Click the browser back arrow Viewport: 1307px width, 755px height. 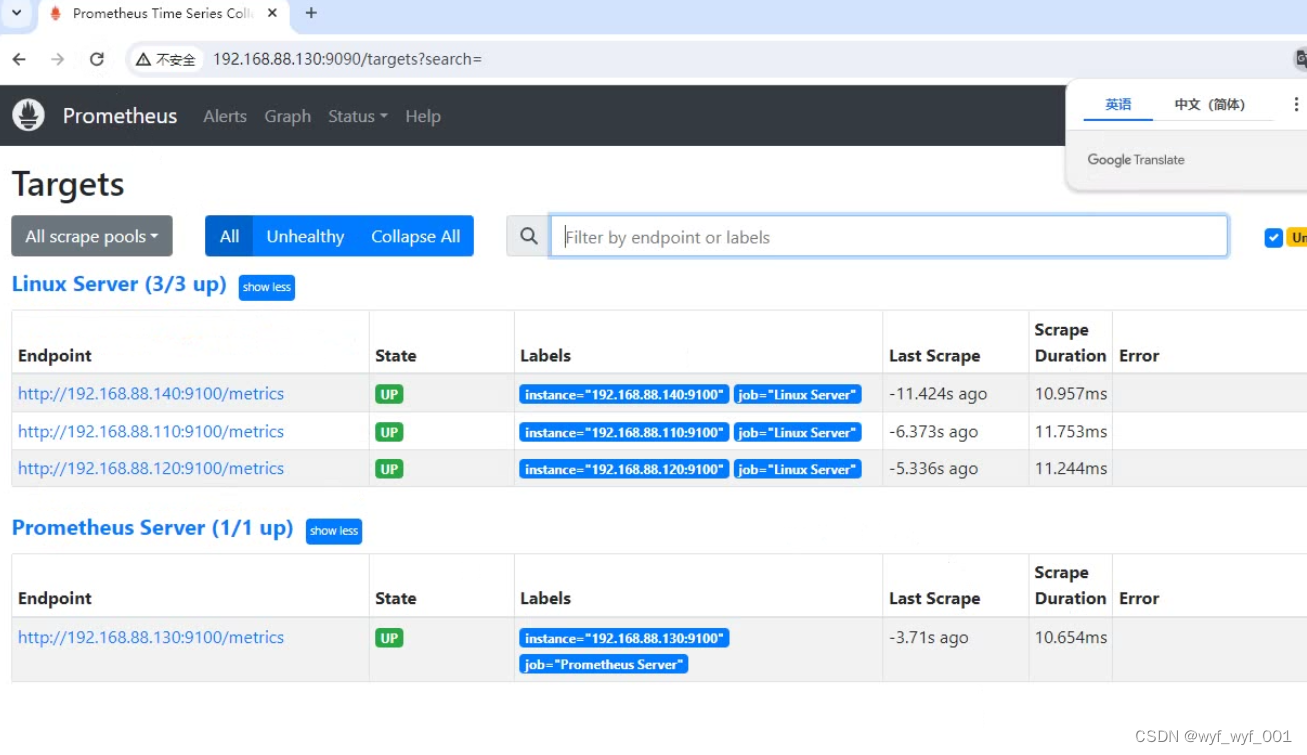[19, 59]
